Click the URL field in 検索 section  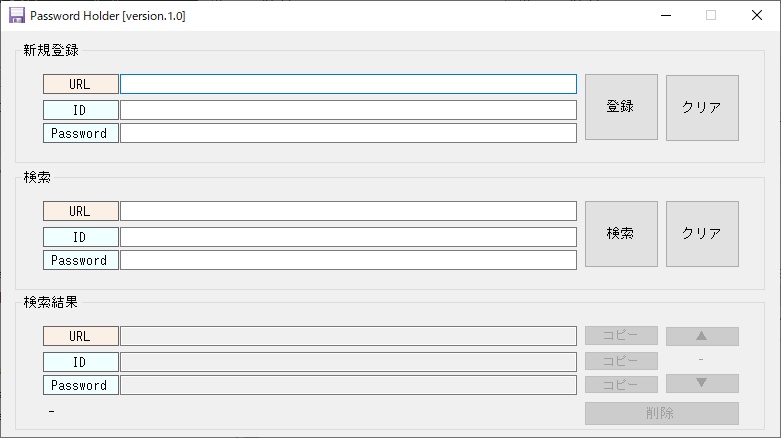[x=348, y=211]
